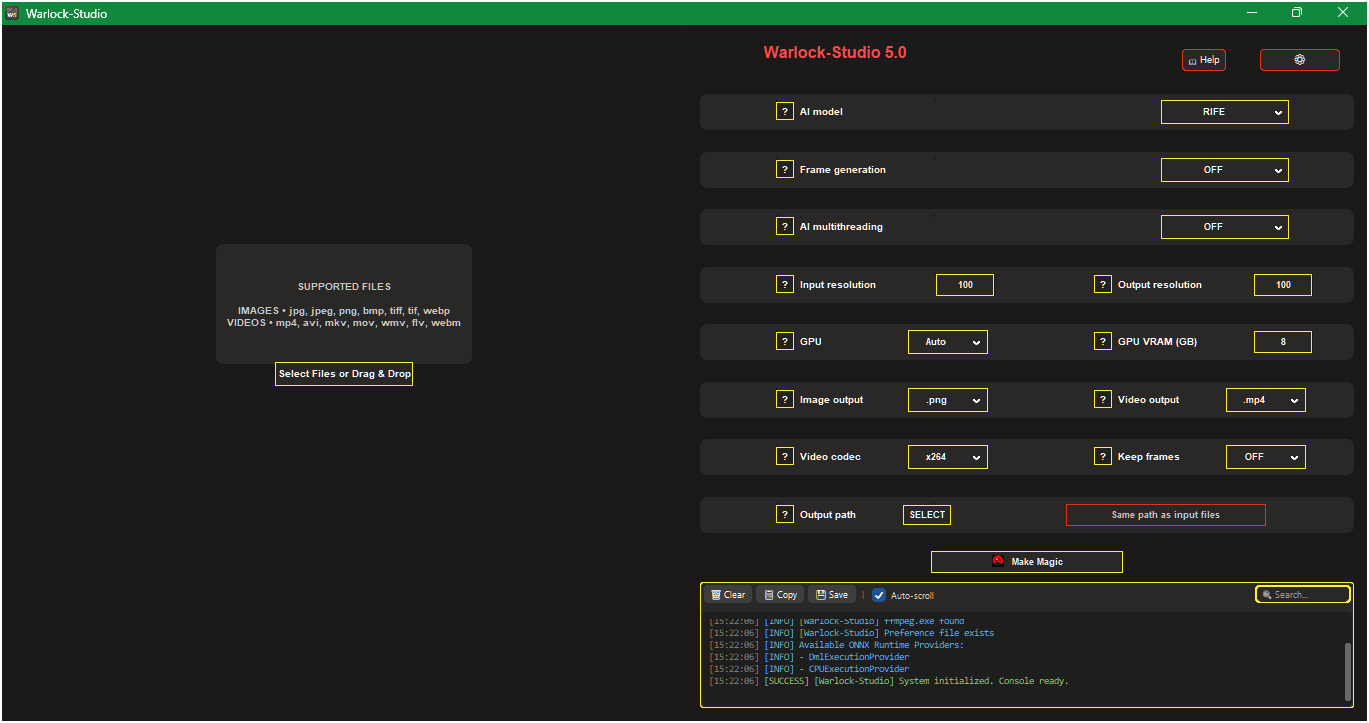The width and height of the screenshot is (1369, 723).
Task: Maximize the Warlock-Studio window
Action: pos(1297,13)
